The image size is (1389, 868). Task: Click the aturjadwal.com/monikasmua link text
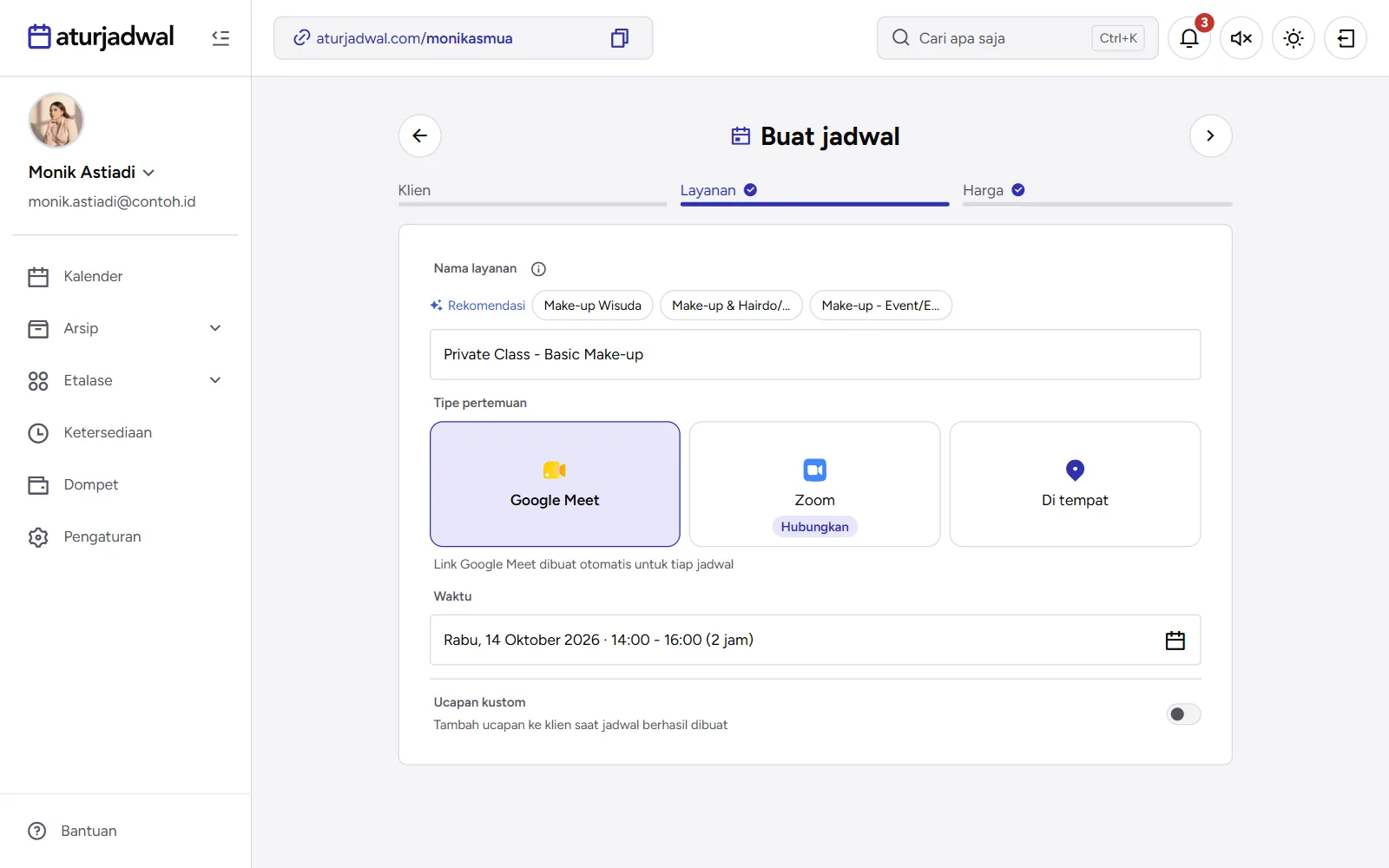tap(414, 38)
